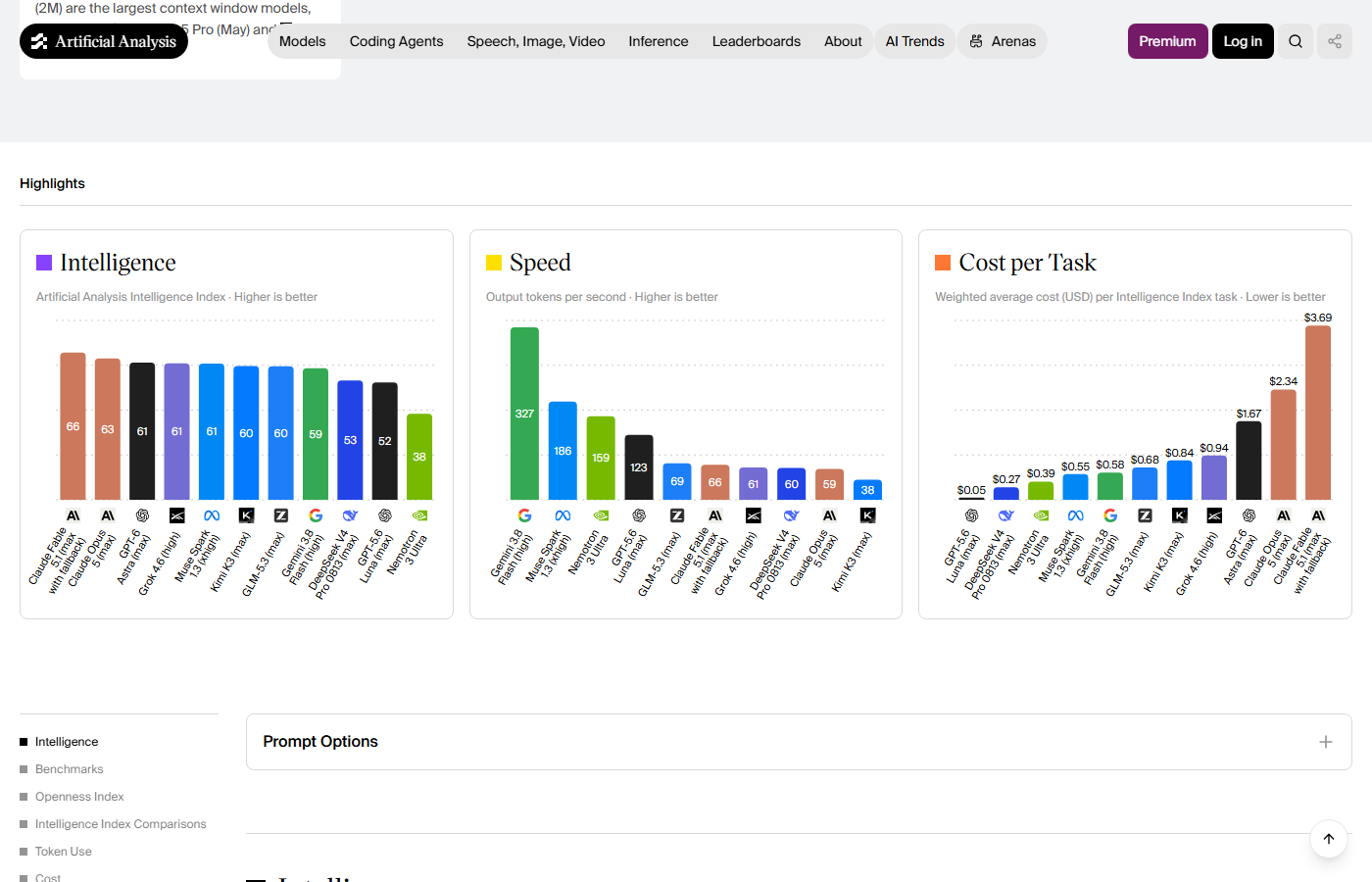Click the xAI logo under Grok 4.6 in Speed chart
Viewport: 1372px width, 882px height.
pos(754,515)
